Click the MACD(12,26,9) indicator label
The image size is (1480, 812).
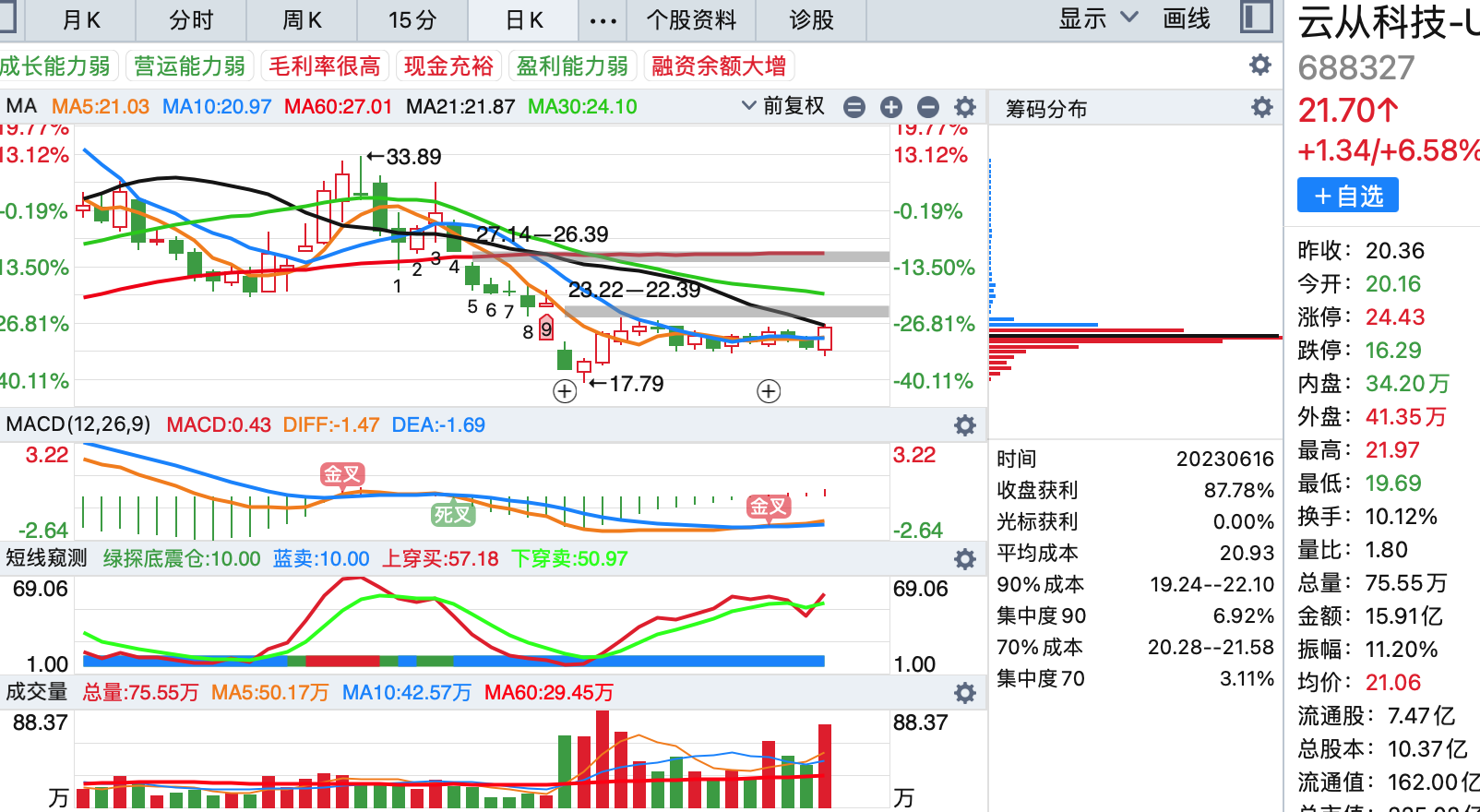pos(78,424)
